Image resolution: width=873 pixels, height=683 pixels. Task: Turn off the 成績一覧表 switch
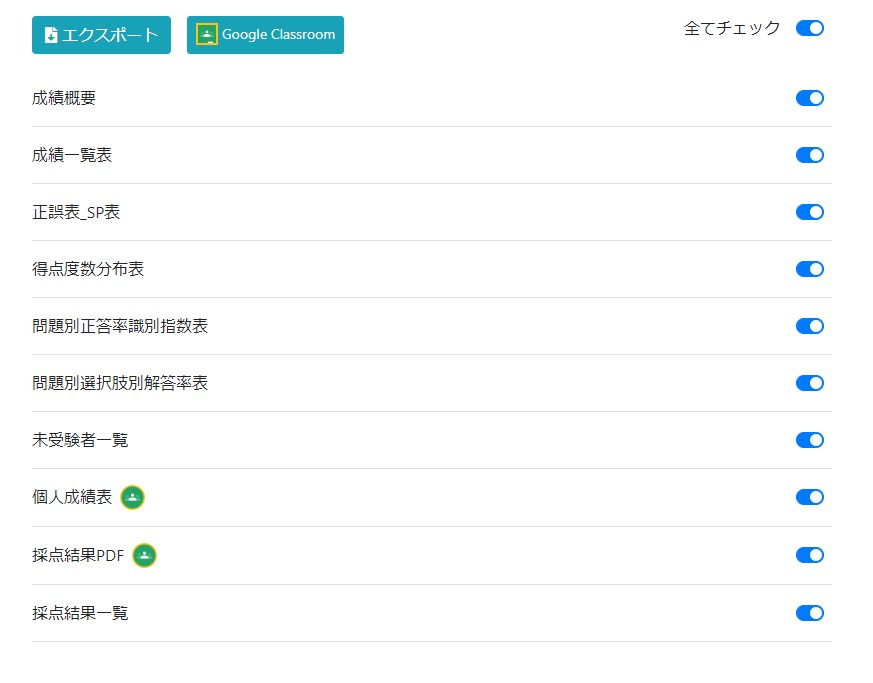coord(809,155)
